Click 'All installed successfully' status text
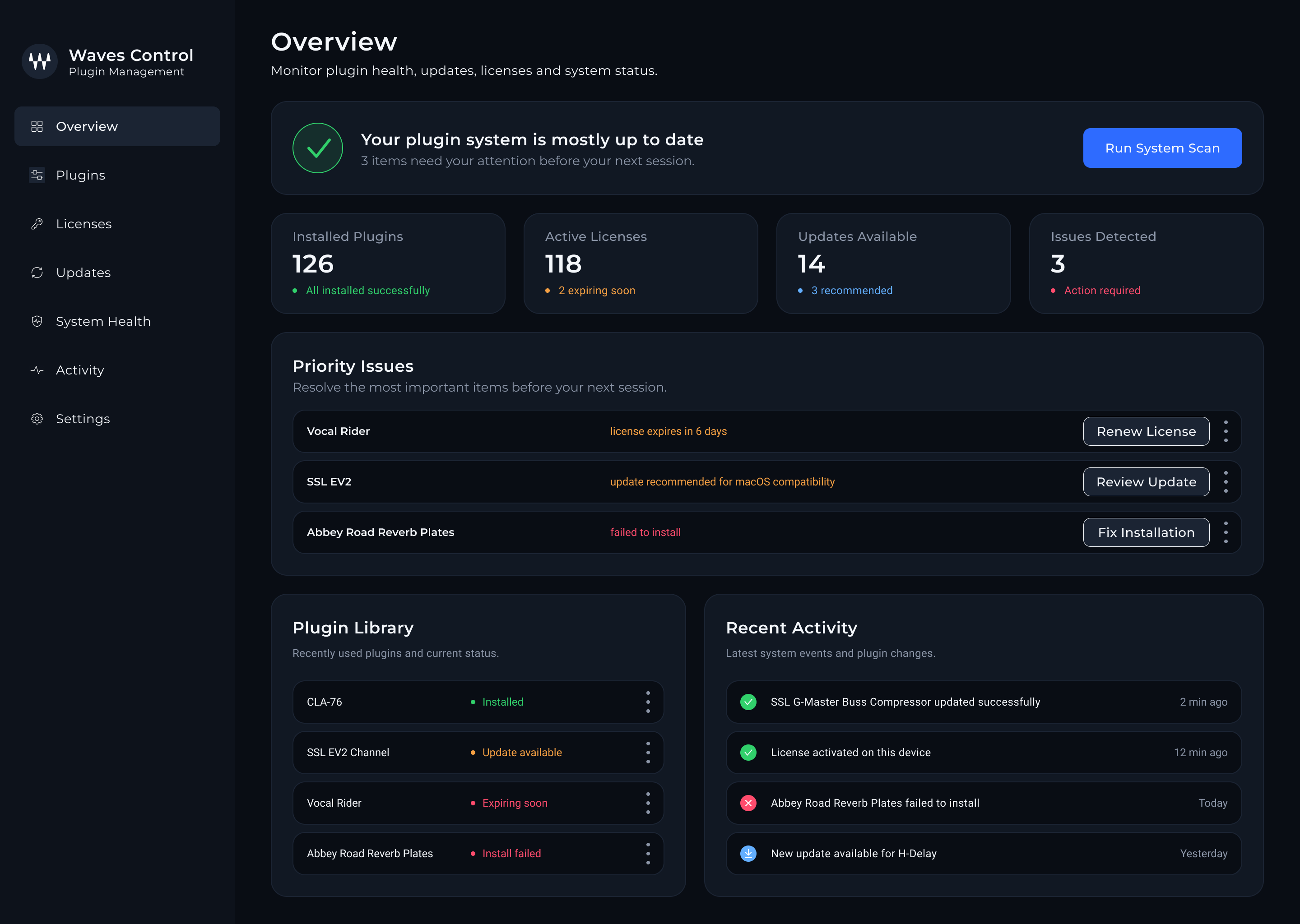Viewport: 1300px width, 924px height. coord(368,291)
